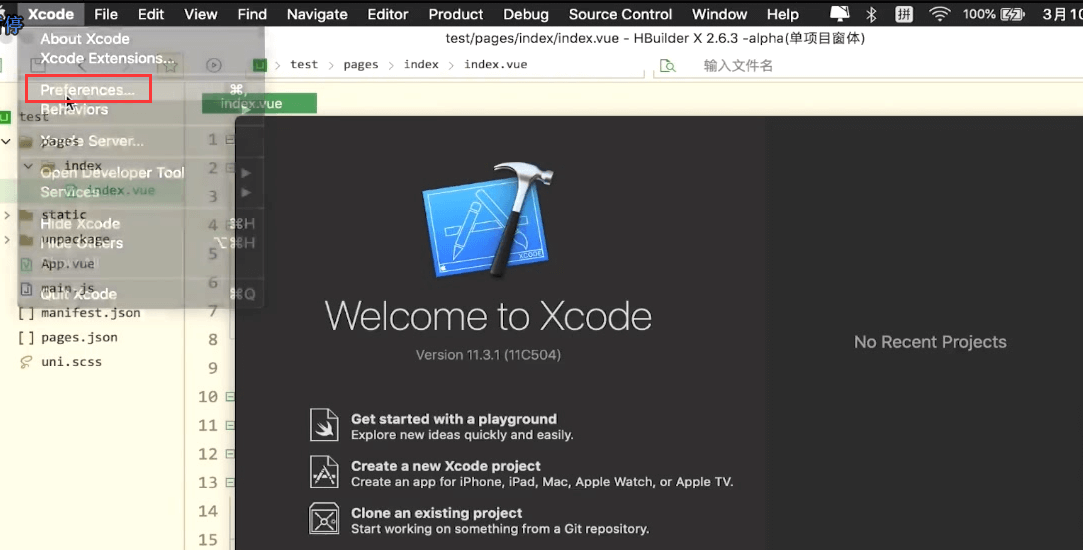Open the Edit menu
Viewport: 1083px width, 550px height.
click(x=151, y=14)
